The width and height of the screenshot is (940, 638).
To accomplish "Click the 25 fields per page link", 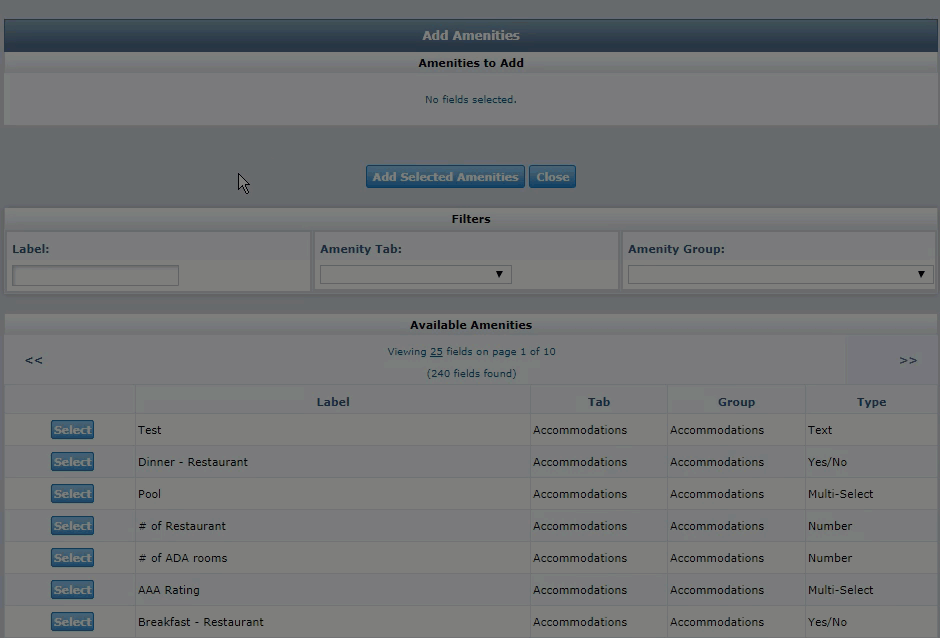I will pos(436,352).
